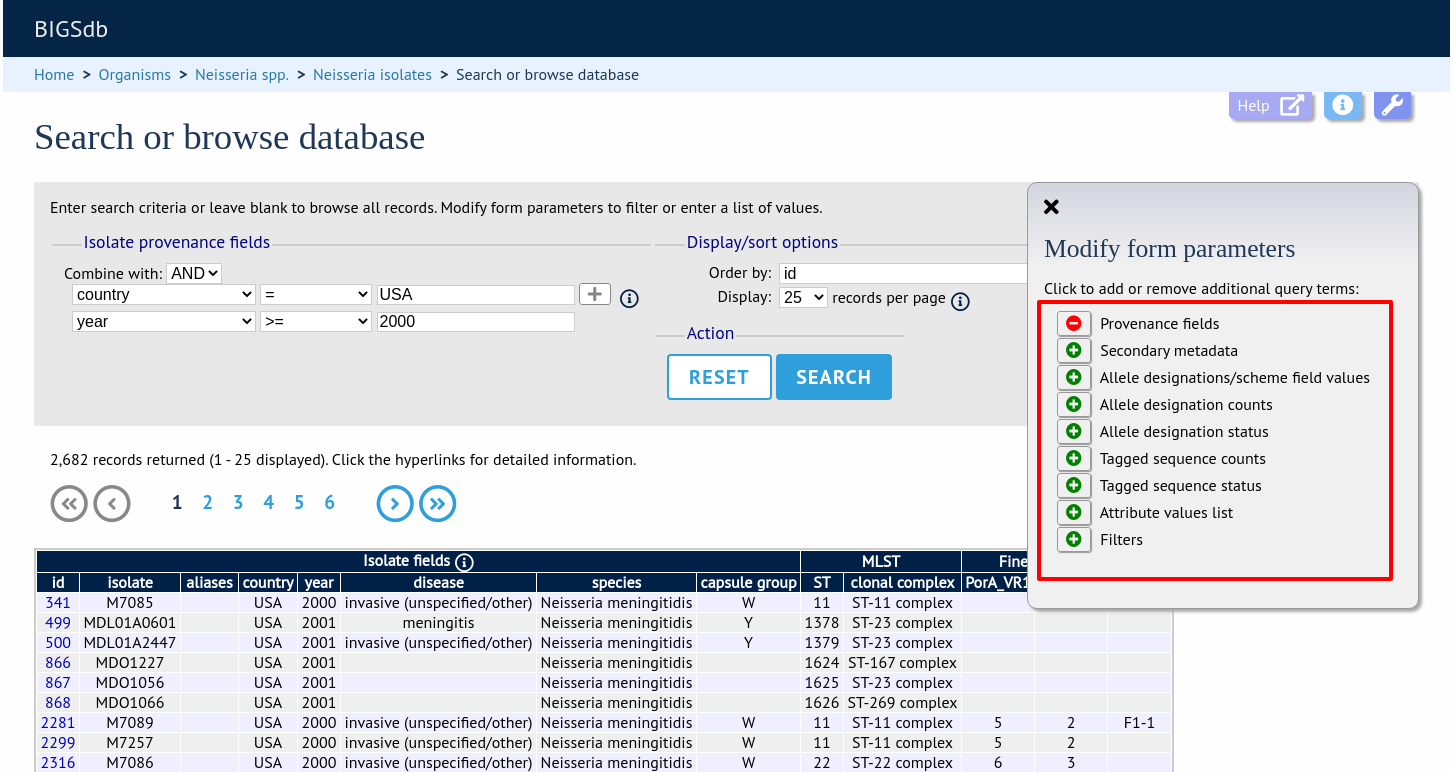Click the 2000 year value field

[x=476, y=321]
